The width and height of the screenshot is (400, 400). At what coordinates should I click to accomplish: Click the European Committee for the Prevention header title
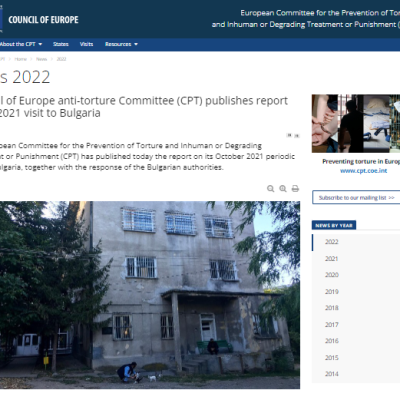tap(306, 19)
